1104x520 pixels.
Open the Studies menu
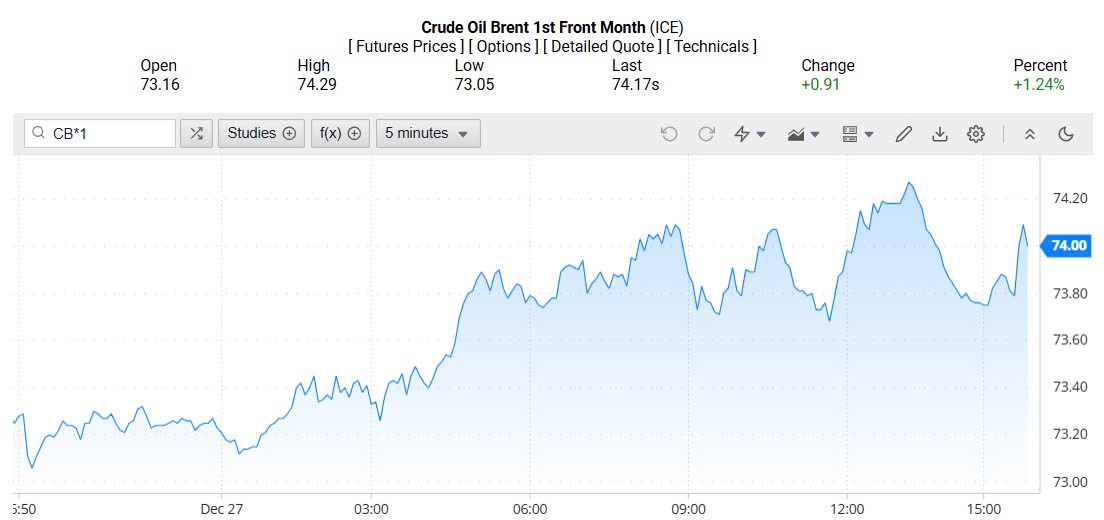[x=261, y=133]
